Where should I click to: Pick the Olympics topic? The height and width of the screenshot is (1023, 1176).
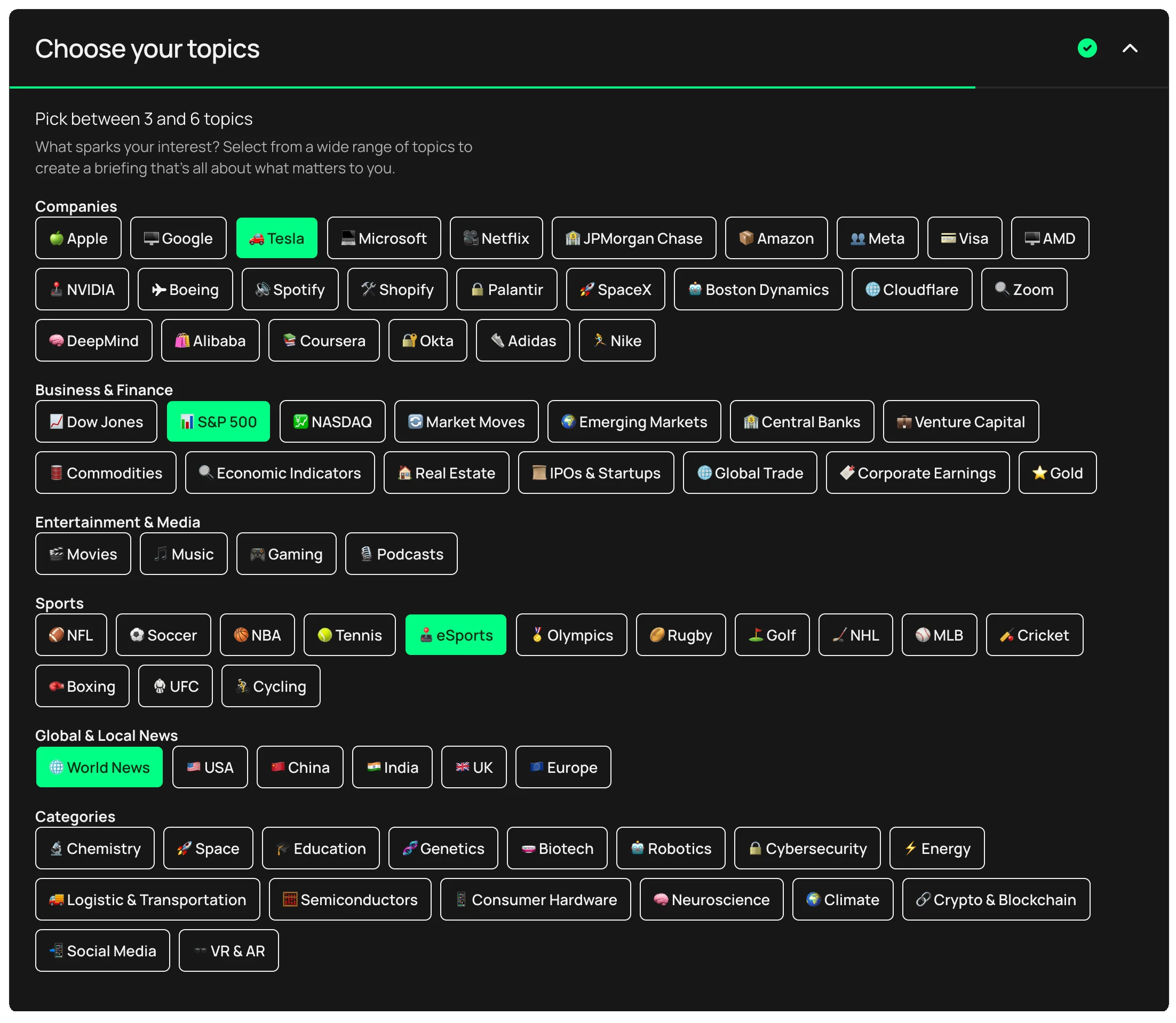point(571,635)
